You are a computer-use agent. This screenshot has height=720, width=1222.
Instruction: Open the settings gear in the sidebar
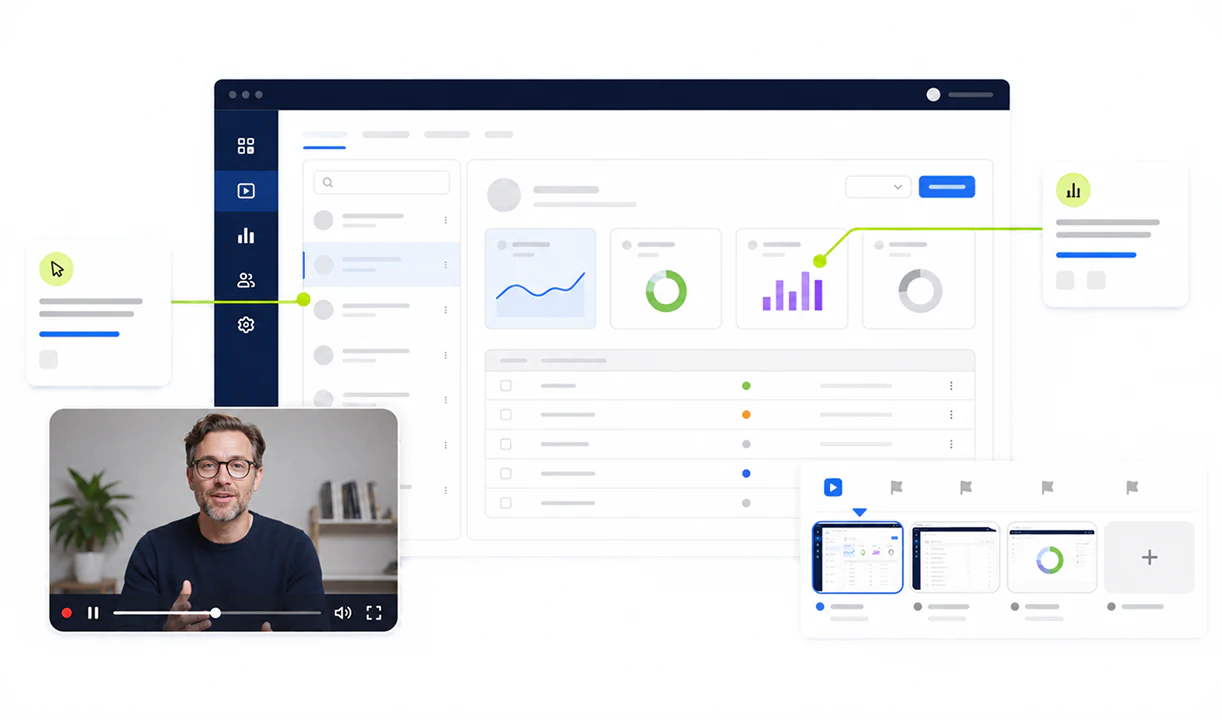[x=246, y=325]
